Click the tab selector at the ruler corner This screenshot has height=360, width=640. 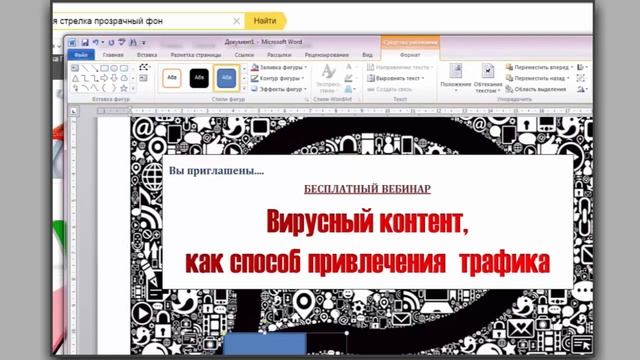tap(73, 111)
